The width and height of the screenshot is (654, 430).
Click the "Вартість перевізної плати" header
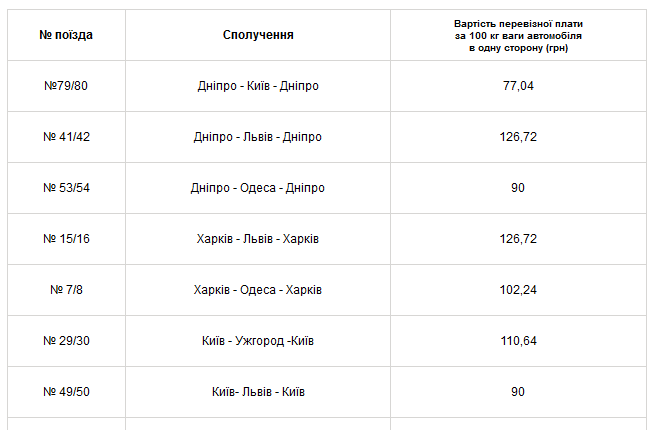tap(517, 35)
